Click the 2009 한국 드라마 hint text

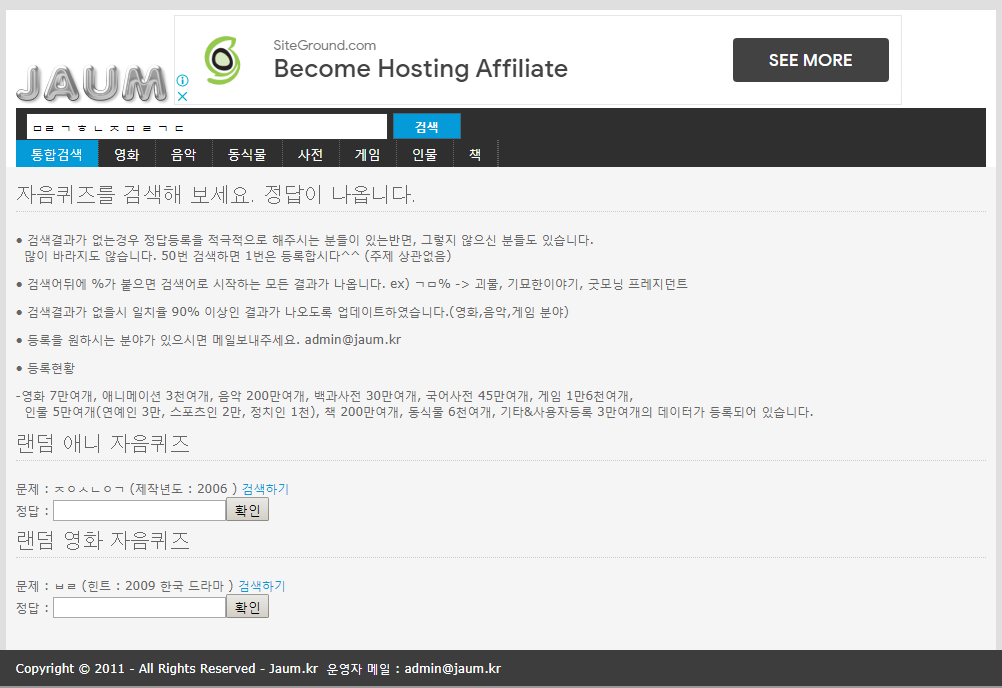tap(174, 586)
